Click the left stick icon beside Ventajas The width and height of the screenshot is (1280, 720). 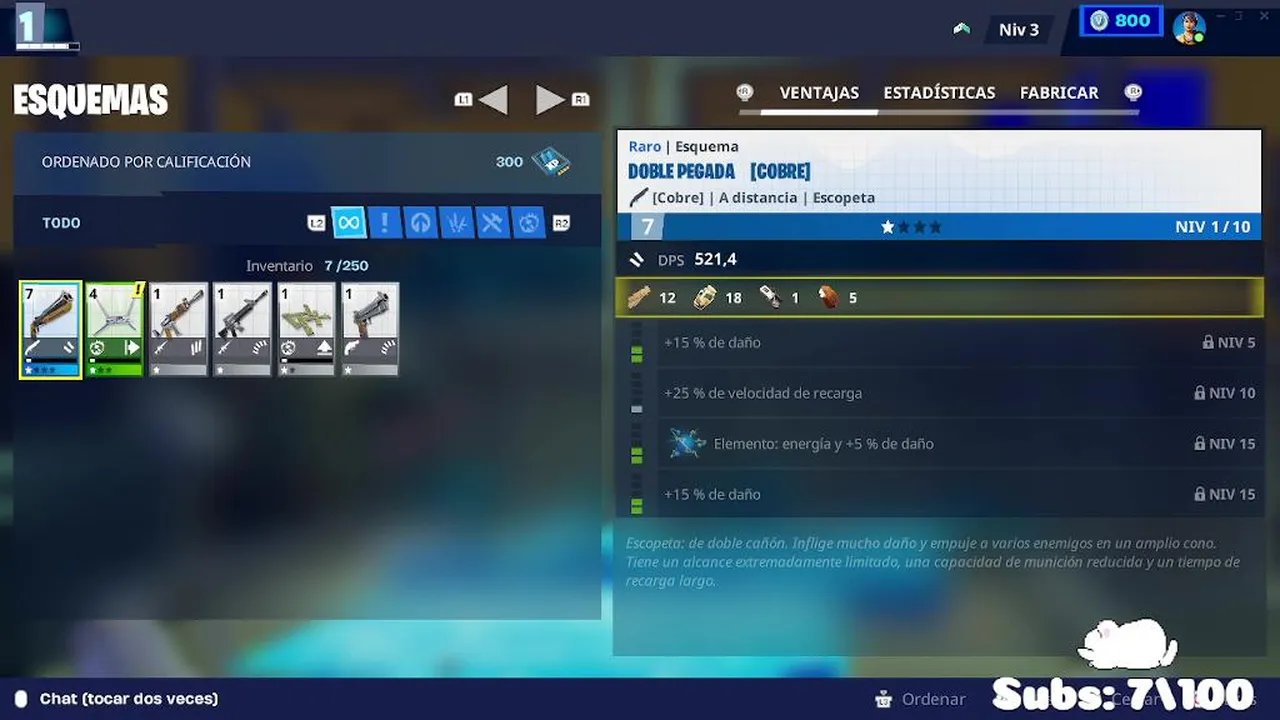tap(744, 92)
